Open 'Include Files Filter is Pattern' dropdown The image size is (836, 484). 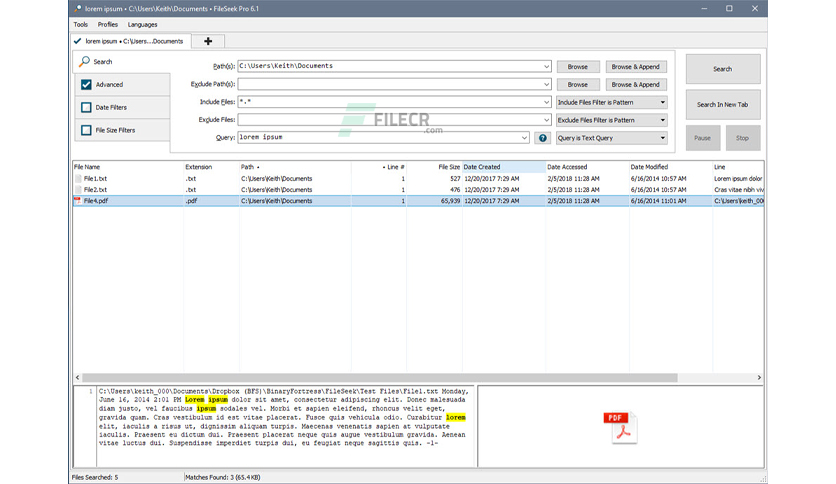tap(611, 102)
